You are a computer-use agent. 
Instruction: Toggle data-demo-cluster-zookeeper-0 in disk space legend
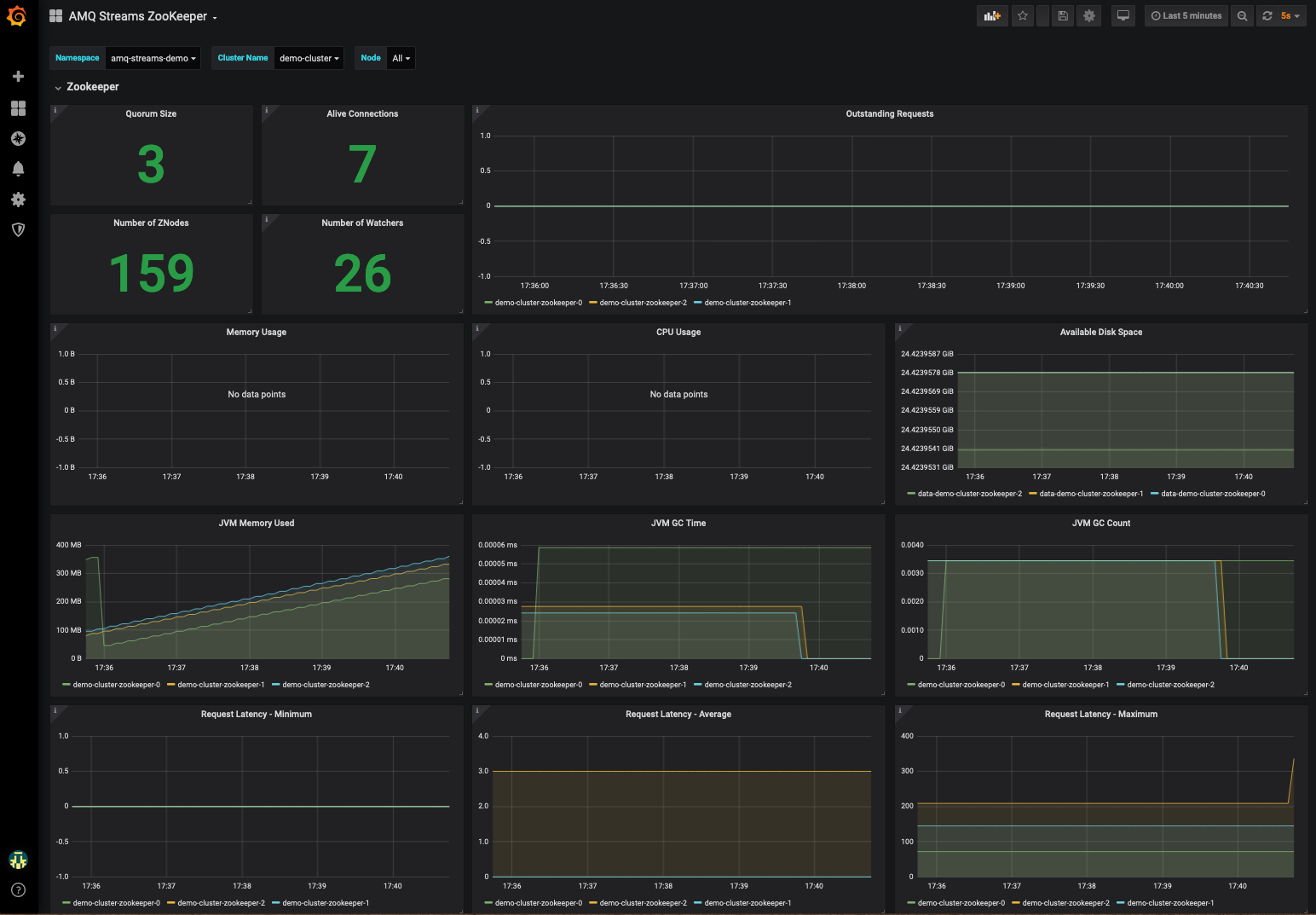click(x=1213, y=494)
